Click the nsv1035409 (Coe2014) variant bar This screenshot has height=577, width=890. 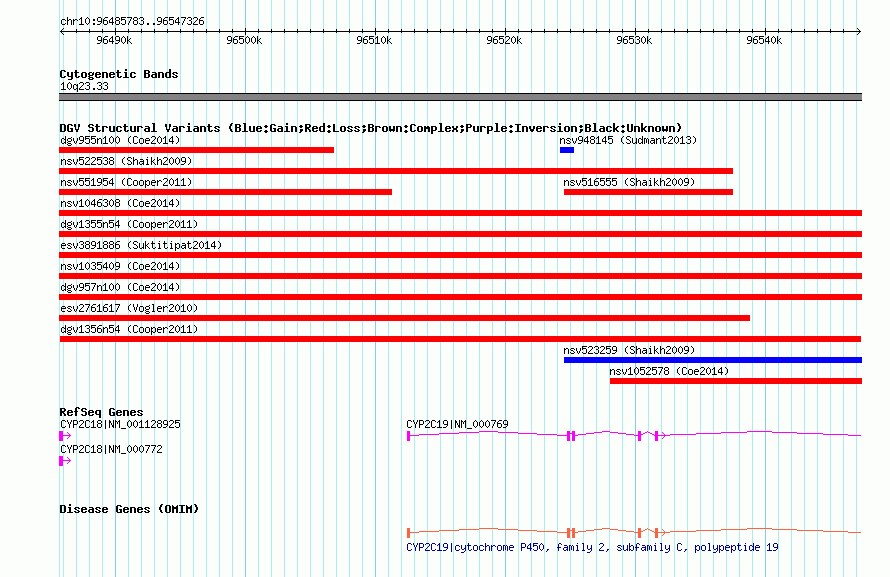coord(460,276)
